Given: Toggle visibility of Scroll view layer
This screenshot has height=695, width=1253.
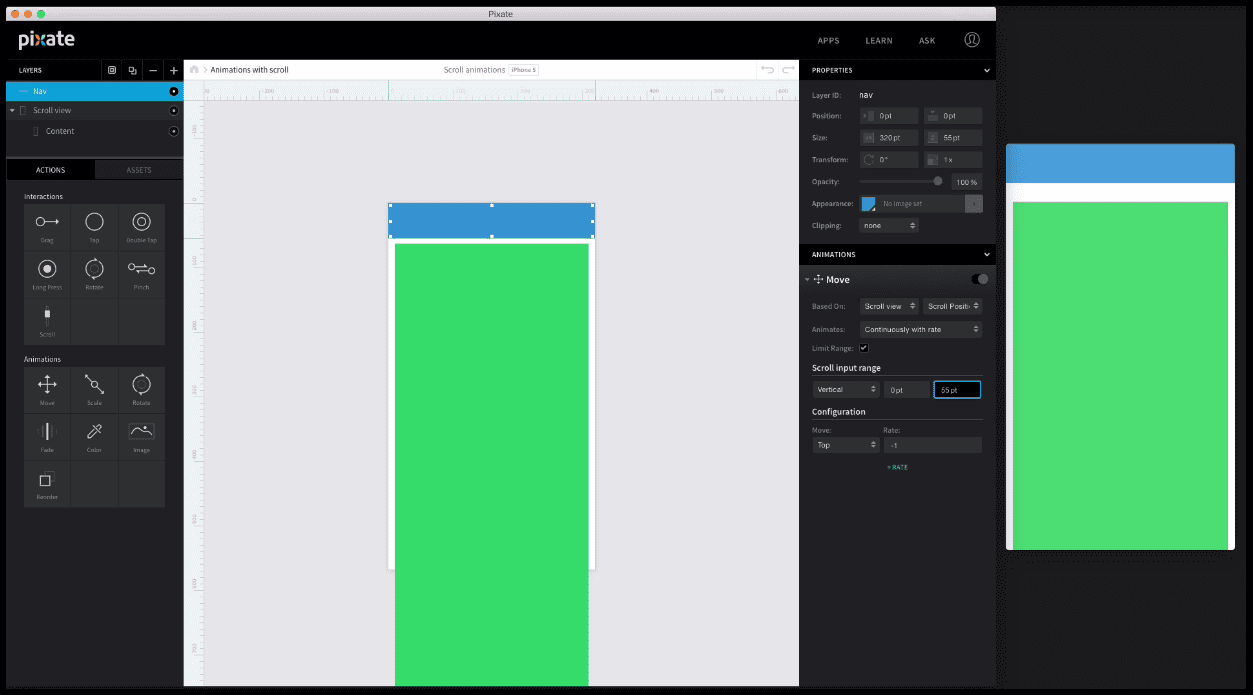Looking at the screenshot, I should [173, 110].
